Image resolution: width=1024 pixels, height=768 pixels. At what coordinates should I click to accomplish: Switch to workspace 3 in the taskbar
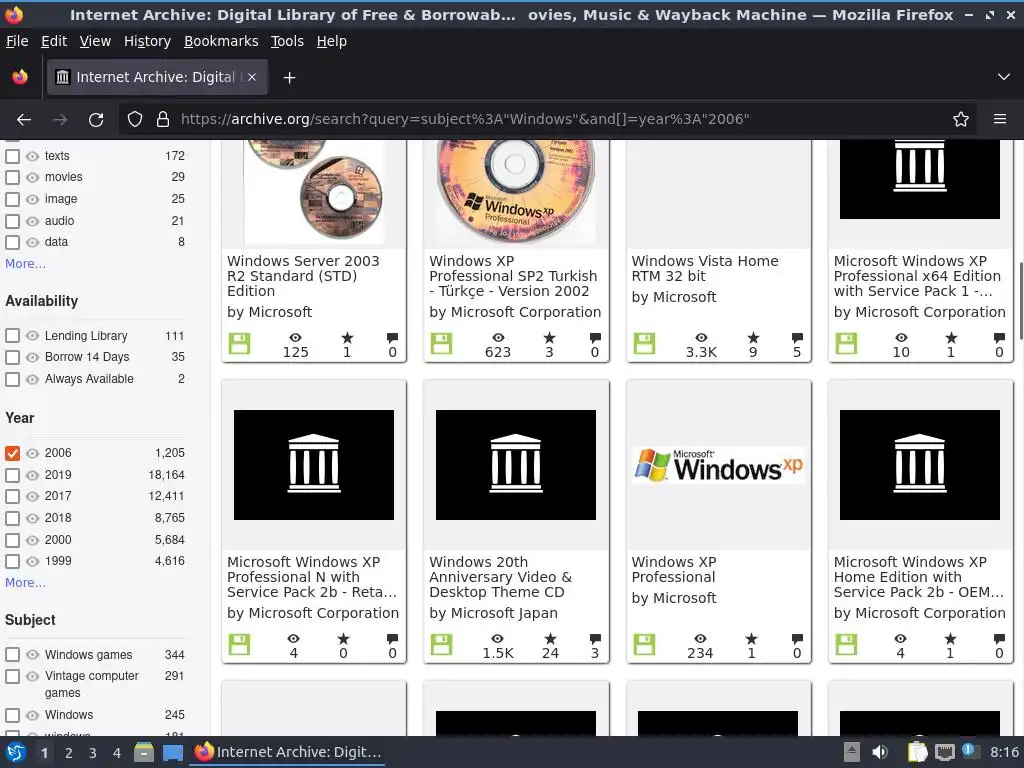coord(93,753)
